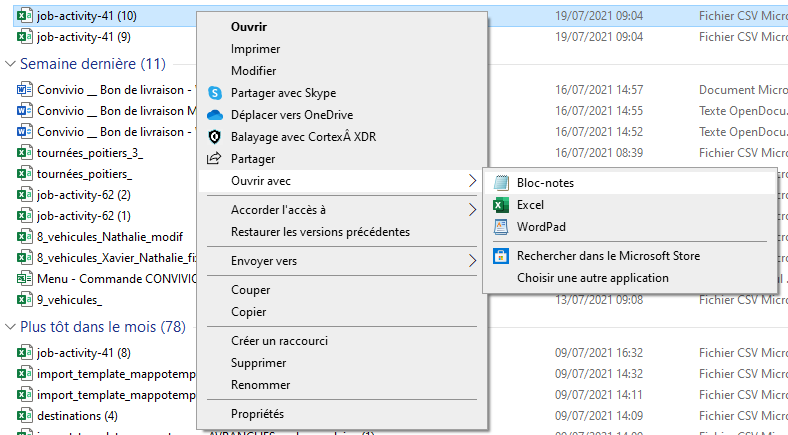Click the Cortex XDR shield icon

coord(213,137)
